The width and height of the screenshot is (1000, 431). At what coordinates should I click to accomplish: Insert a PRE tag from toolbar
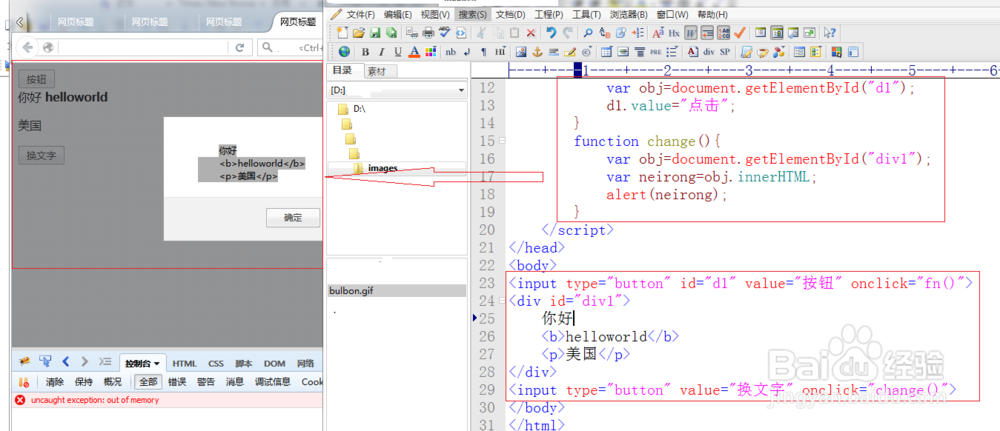[656, 52]
